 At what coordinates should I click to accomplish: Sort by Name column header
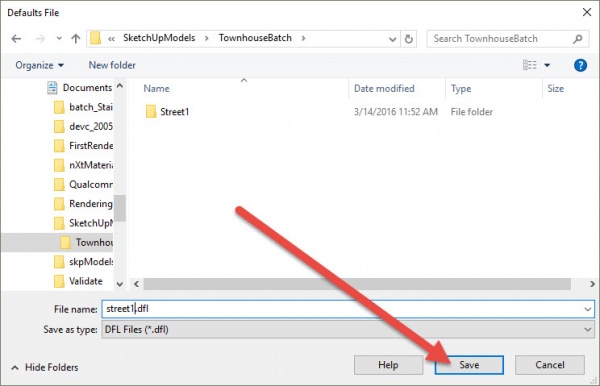click(156, 89)
